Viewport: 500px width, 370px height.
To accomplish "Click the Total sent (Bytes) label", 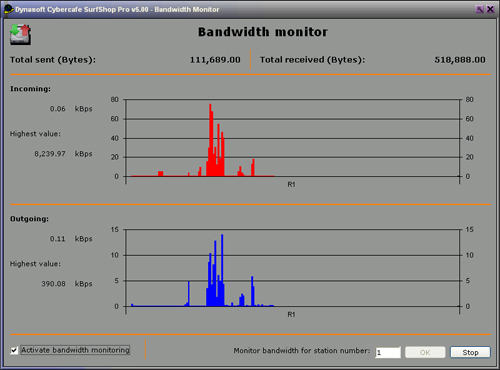I will click(x=53, y=60).
